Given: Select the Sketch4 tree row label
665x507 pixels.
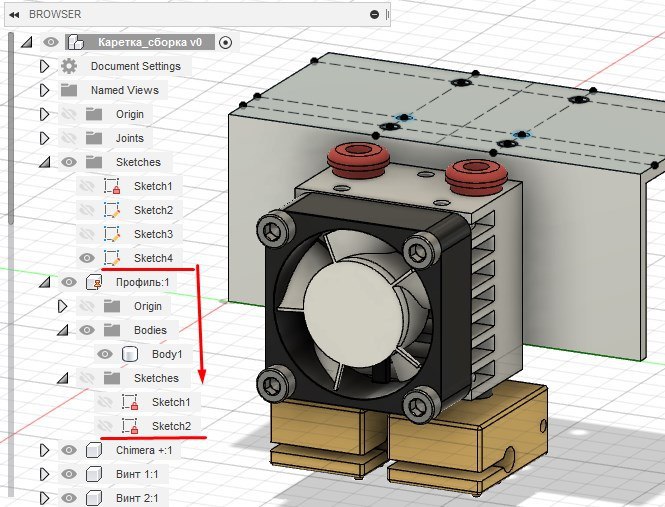Looking at the screenshot, I should click(153, 258).
